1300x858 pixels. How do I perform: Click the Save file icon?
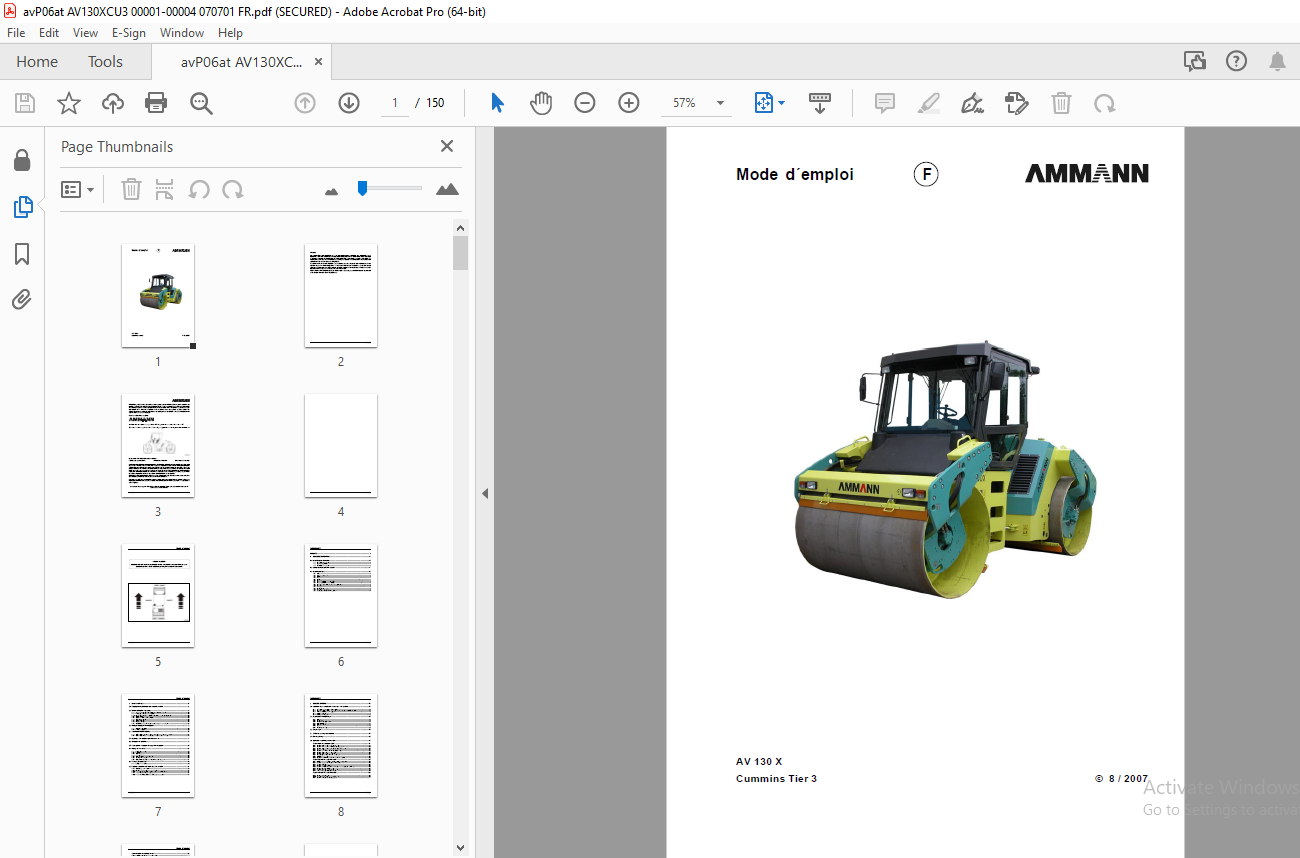pos(25,103)
